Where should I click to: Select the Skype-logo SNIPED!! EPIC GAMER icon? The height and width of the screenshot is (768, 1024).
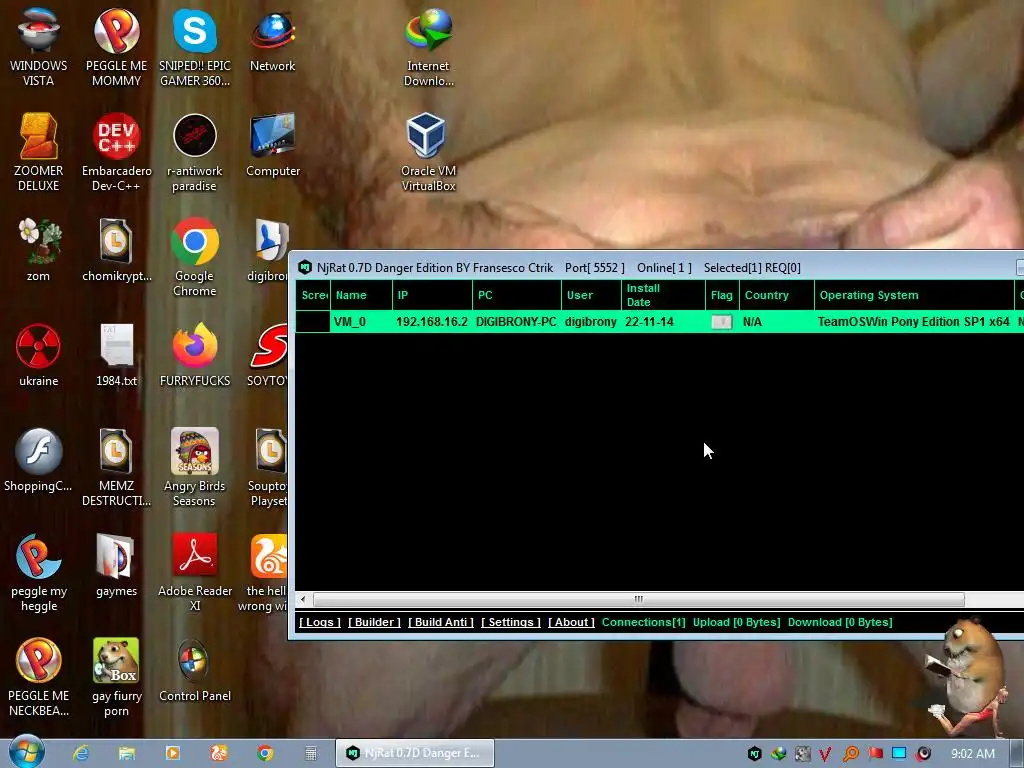coord(195,47)
